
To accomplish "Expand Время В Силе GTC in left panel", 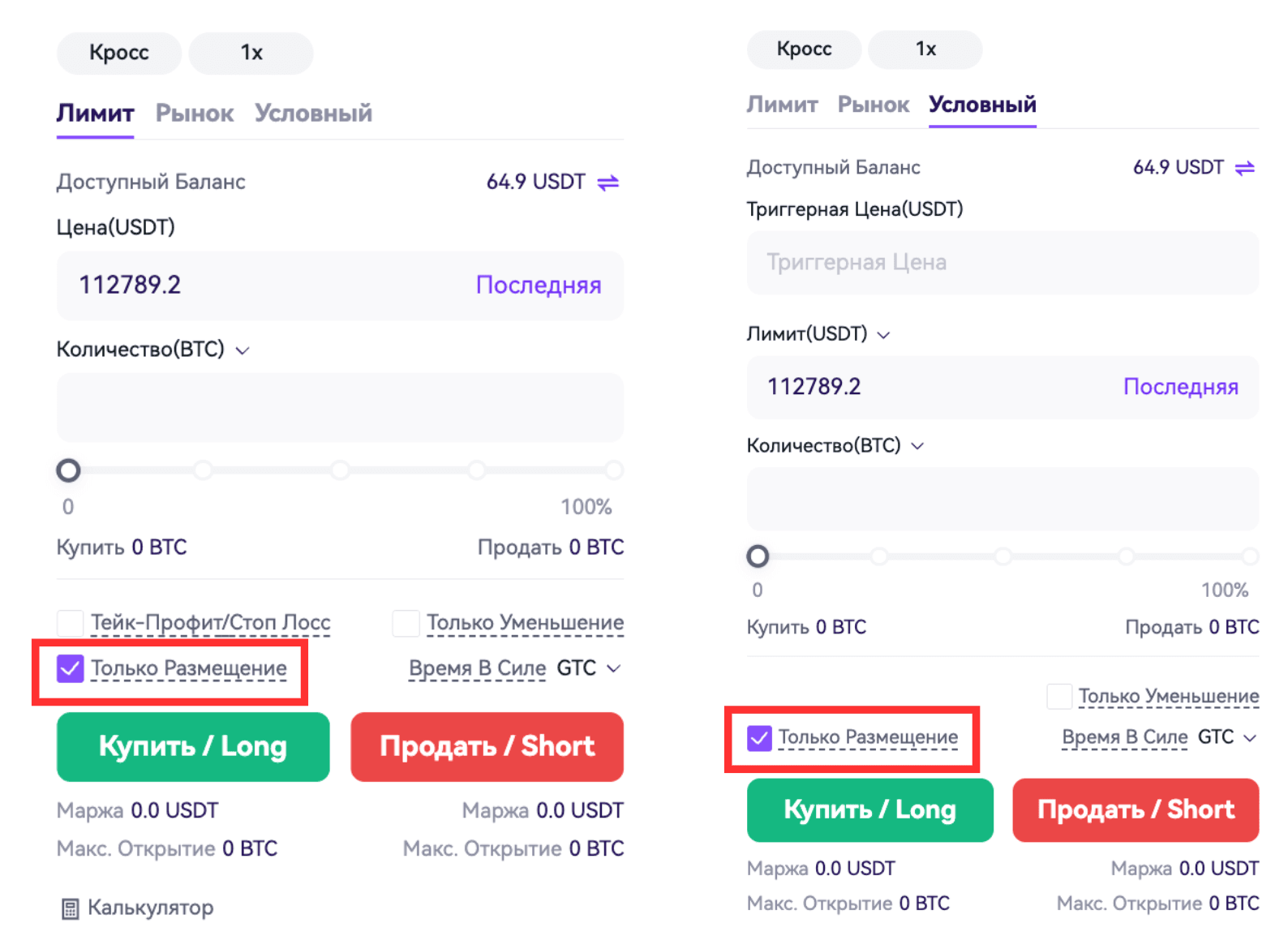I will click(x=614, y=668).
